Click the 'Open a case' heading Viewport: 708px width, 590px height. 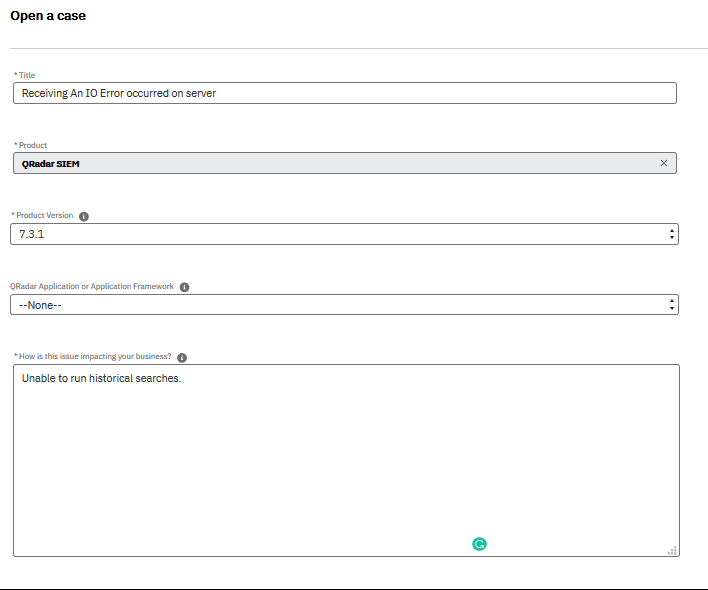(x=48, y=16)
